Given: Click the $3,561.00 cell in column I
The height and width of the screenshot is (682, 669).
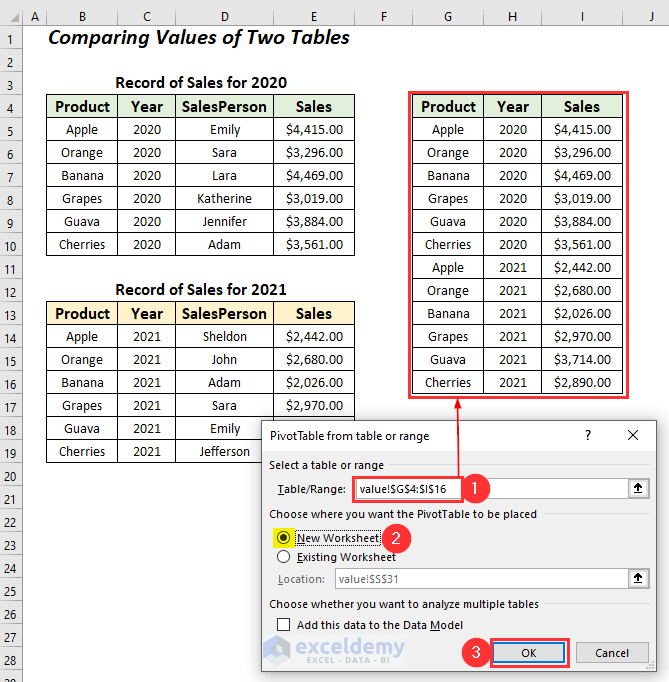Looking at the screenshot, I should pyautogui.click(x=582, y=244).
